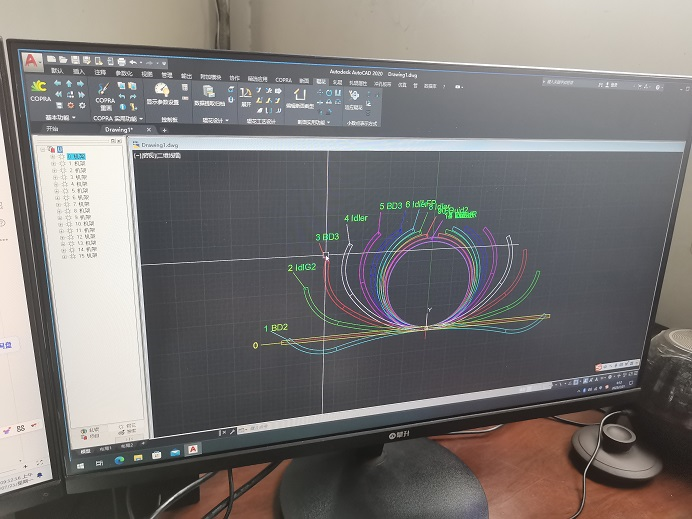Click the '4 Idler' label in the drawing
This screenshot has width=692, height=519.
tap(356, 218)
